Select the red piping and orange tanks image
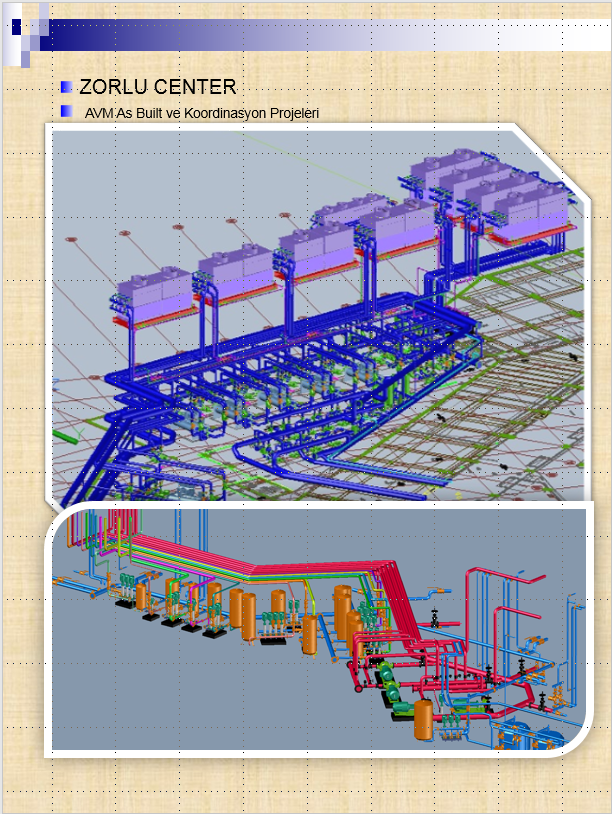The image size is (612, 814). point(319,629)
